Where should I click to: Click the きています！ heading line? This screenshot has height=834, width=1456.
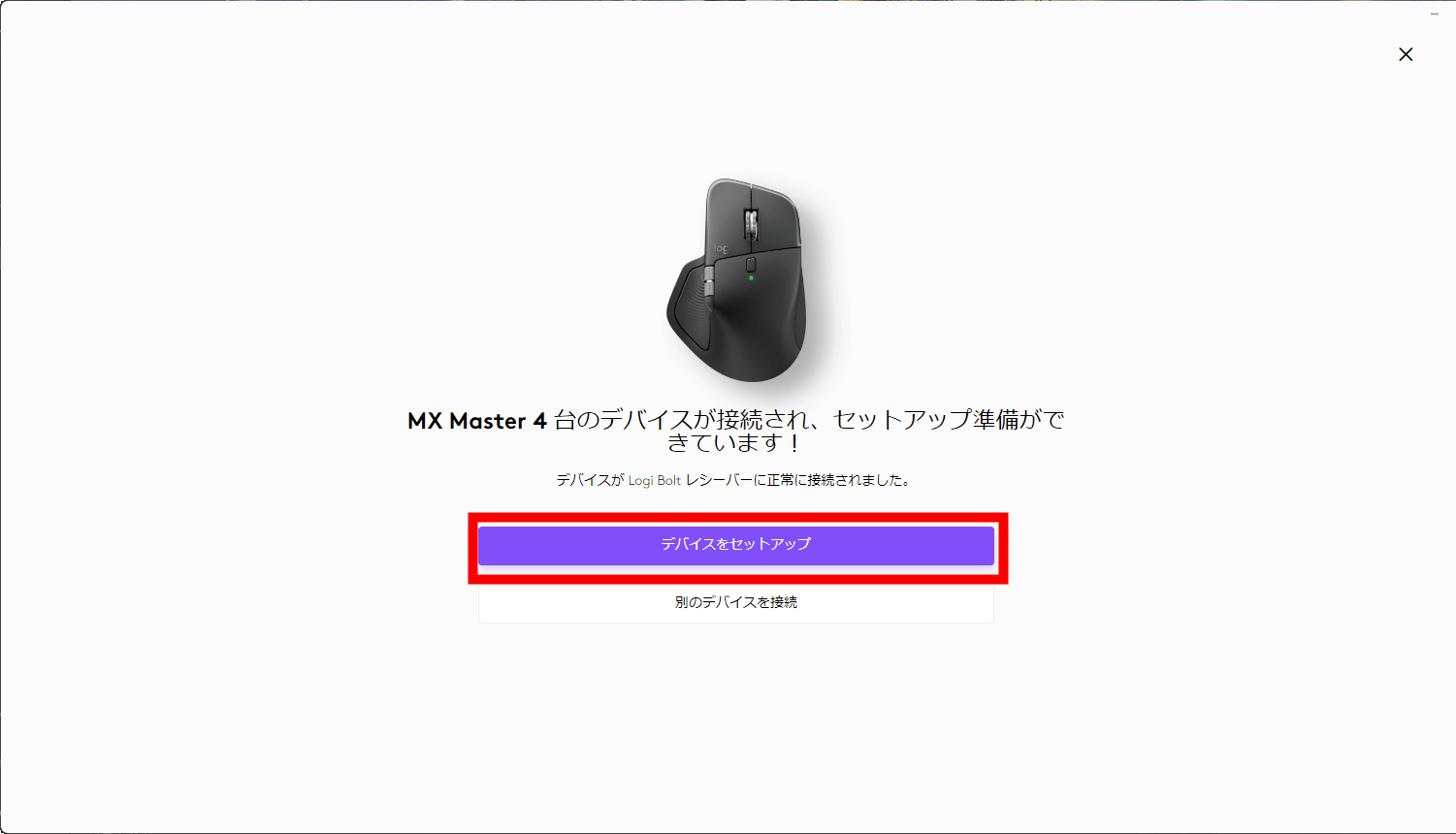click(x=735, y=443)
